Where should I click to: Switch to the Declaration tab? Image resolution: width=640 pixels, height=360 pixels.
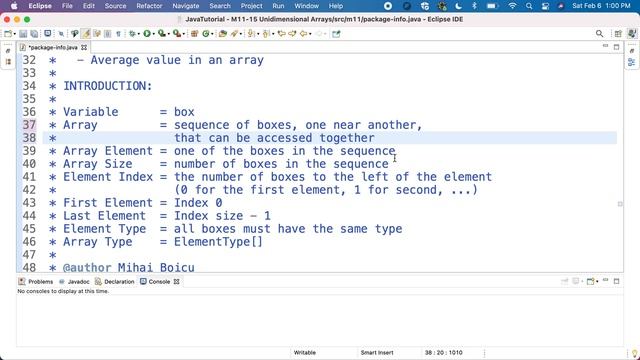(x=115, y=282)
